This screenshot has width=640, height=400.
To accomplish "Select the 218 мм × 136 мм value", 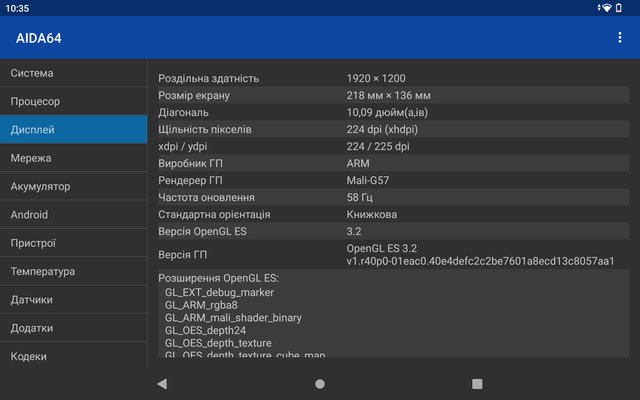I will (x=389, y=96).
